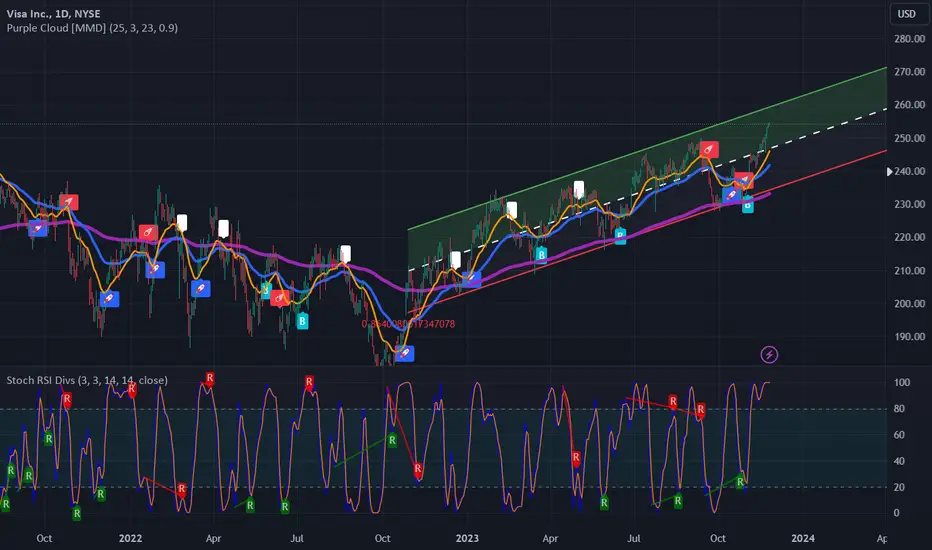Click the 2022 label on the time axis
The width and height of the screenshot is (932, 550).
[x=130, y=538]
